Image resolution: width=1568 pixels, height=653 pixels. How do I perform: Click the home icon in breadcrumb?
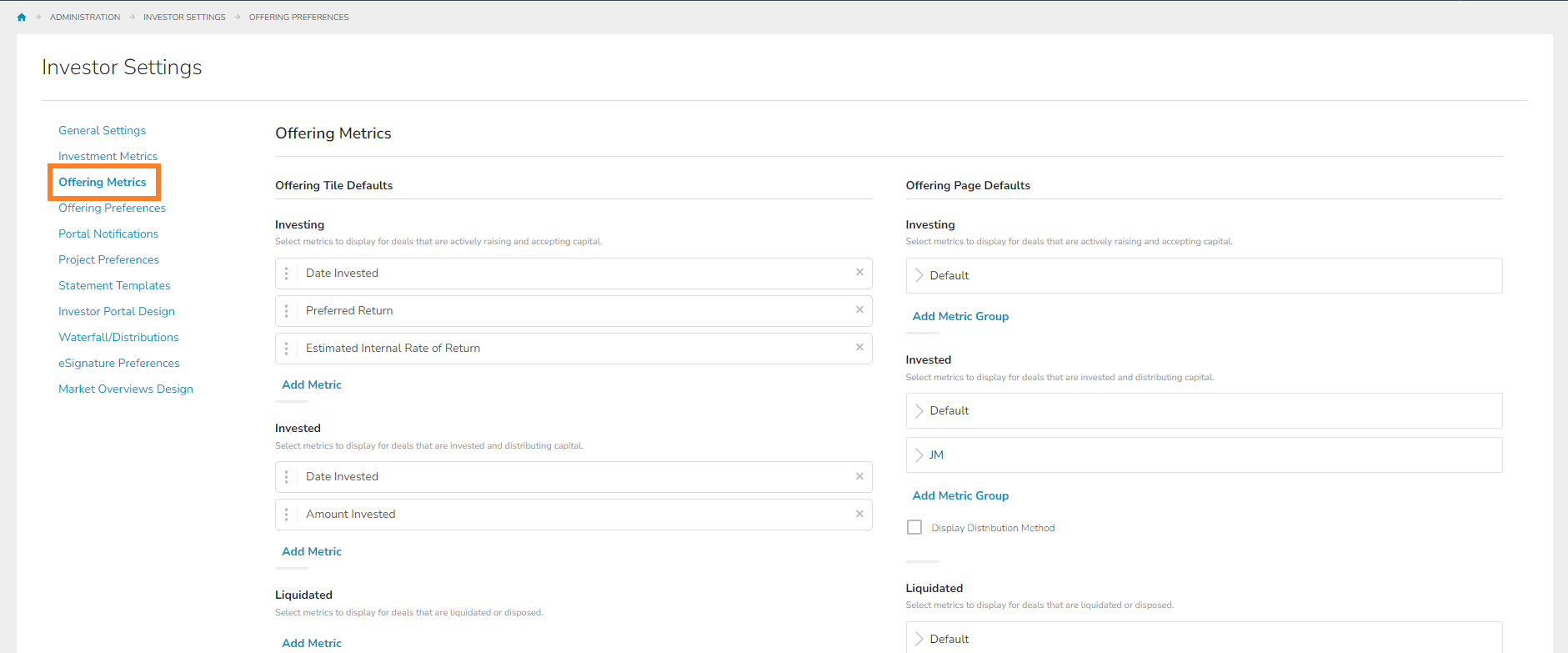pyautogui.click(x=22, y=18)
